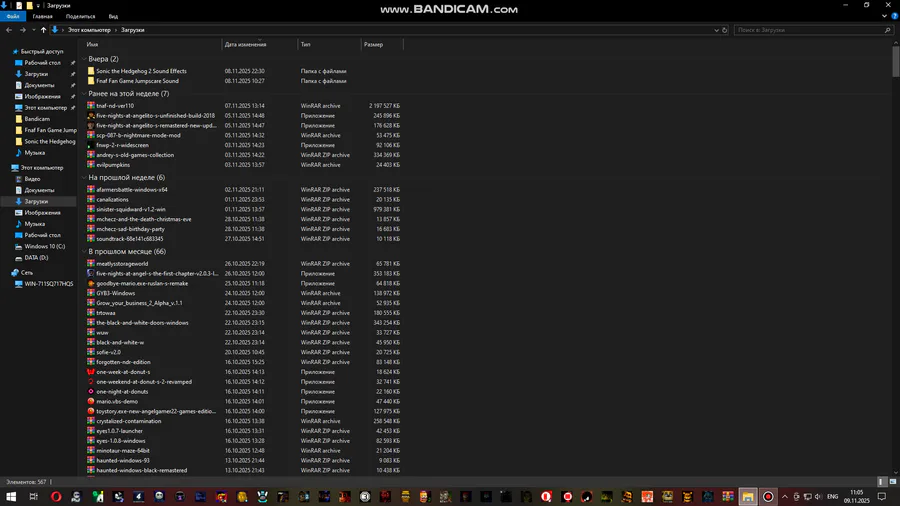Open Customize Quick Access Toolbar dropdown
Viewport: 900px width, 506px height.
38,5
